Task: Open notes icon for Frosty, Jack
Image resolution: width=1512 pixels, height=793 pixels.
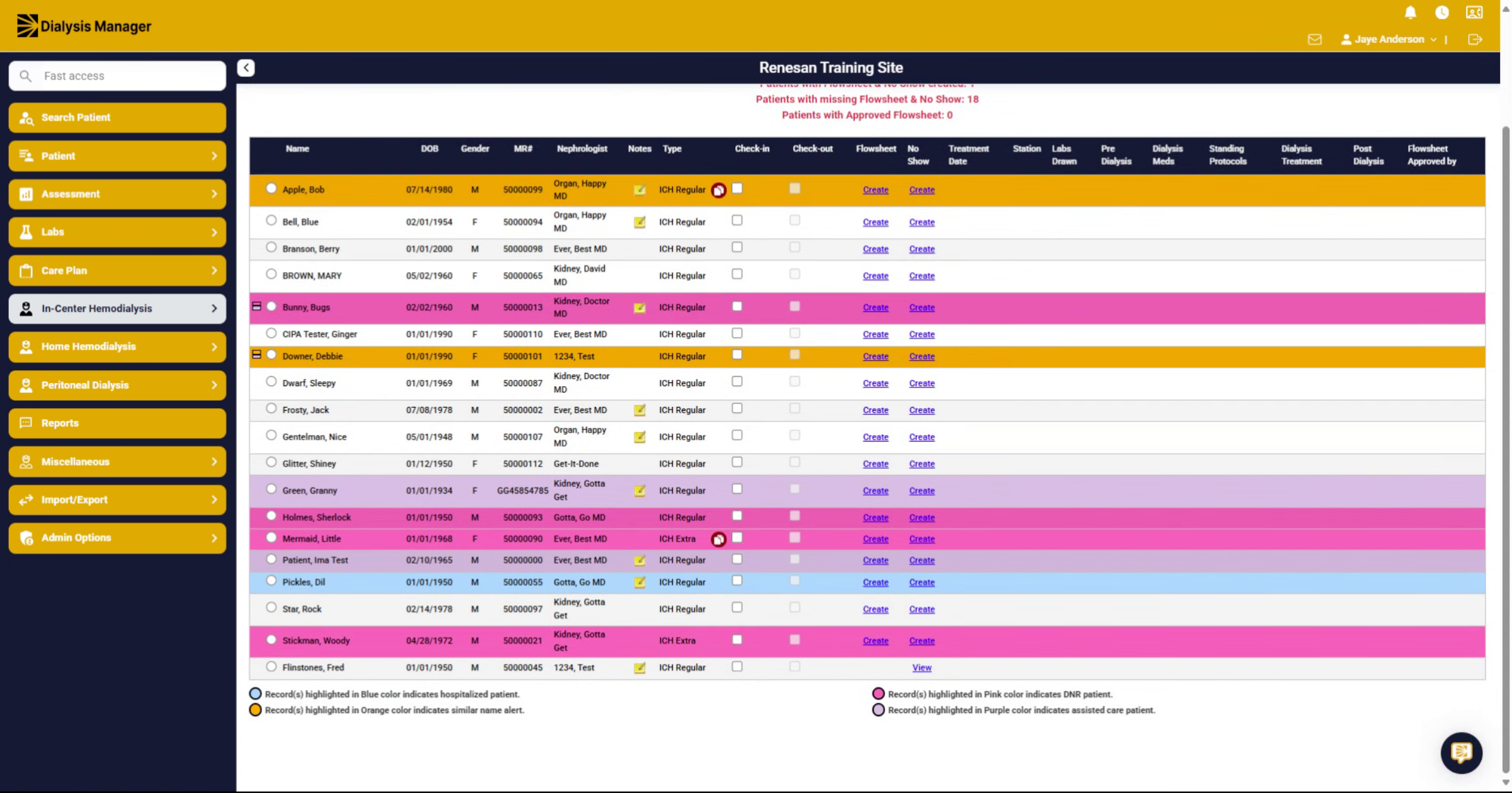Action: (x=639, y=410)
